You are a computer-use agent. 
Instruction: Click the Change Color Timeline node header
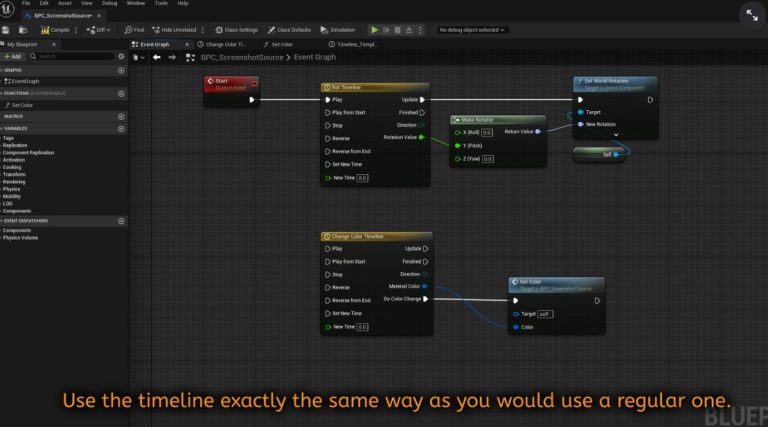pos(377,237)
